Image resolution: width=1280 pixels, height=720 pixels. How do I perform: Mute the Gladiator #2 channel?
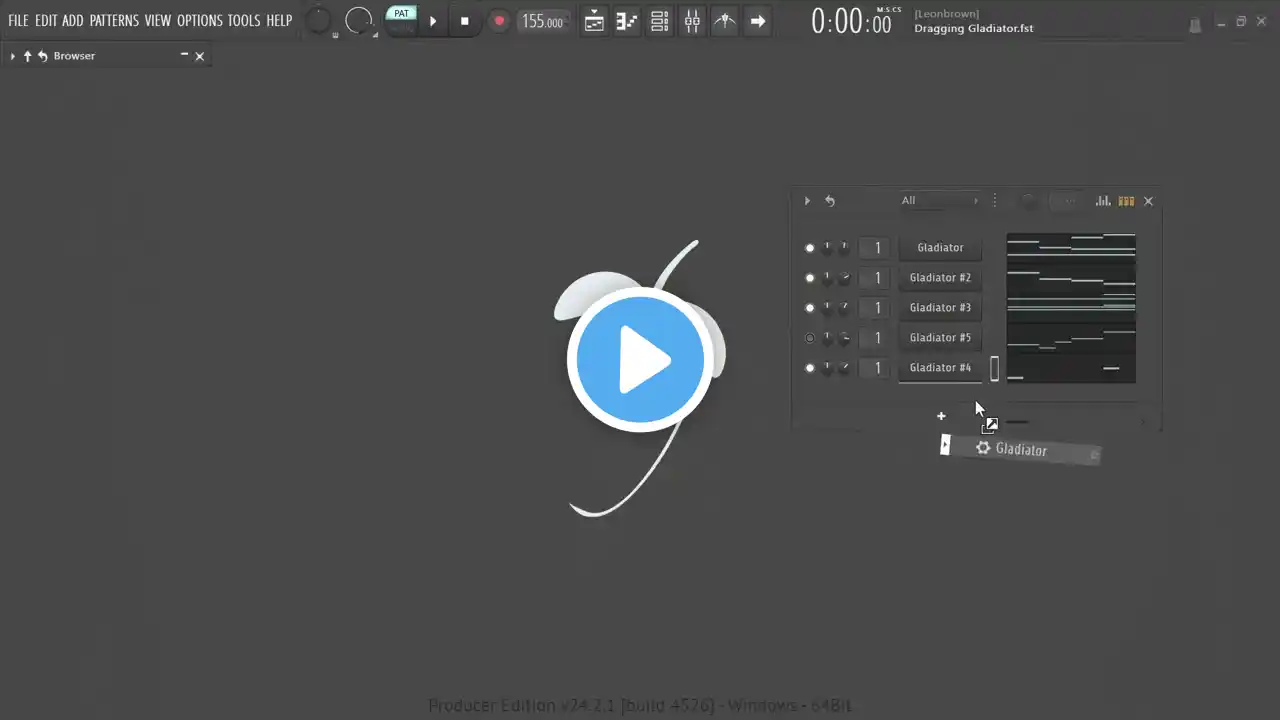pos(810,278)
